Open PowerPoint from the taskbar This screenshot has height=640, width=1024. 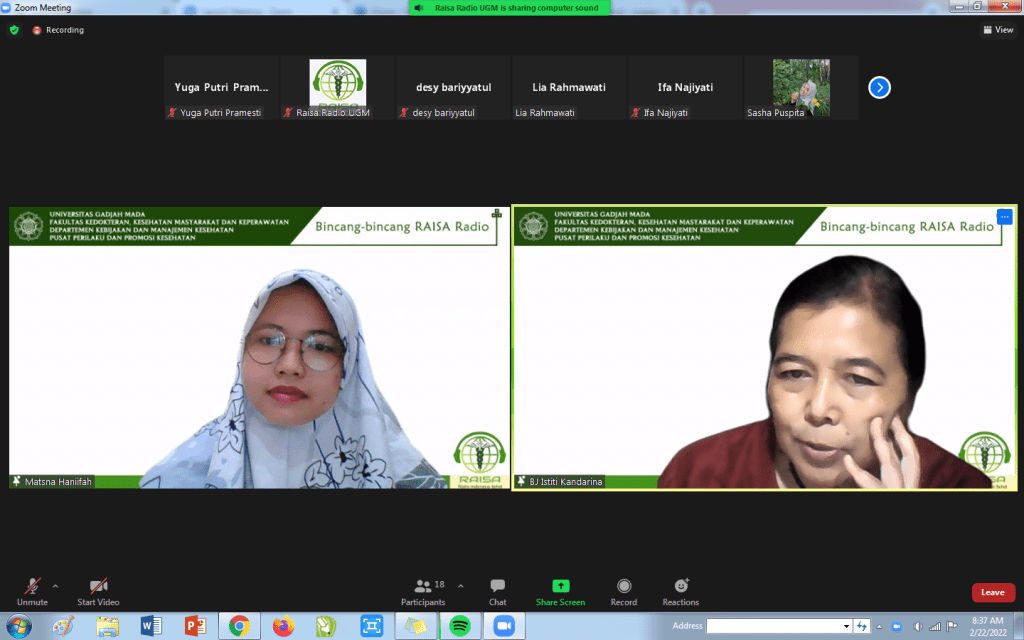coord(195,626)
